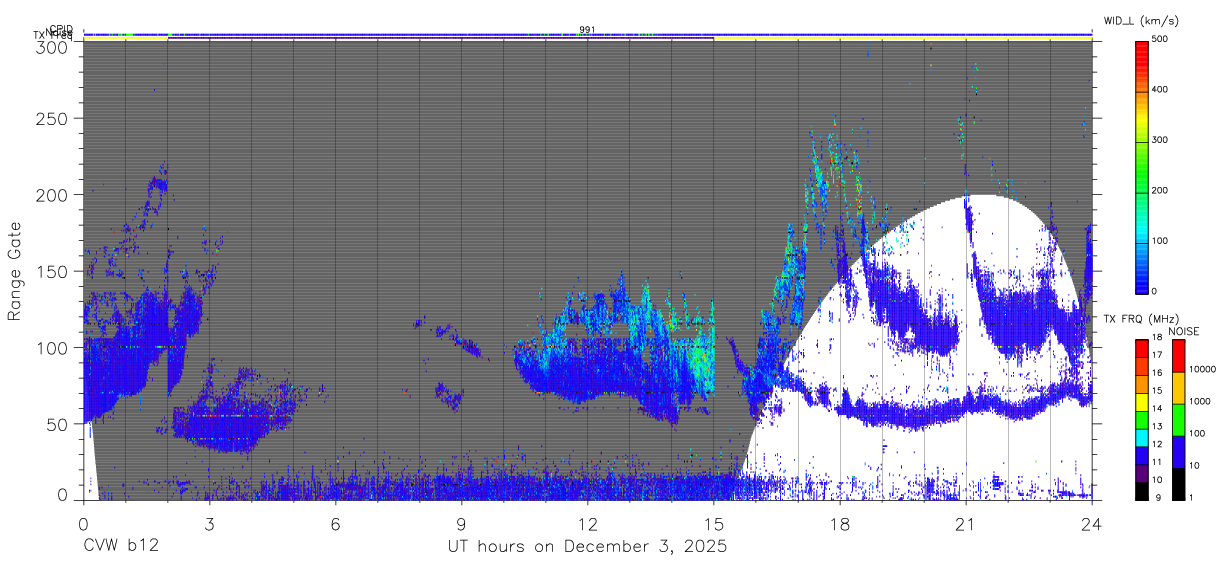Click the 'TX FRQ (MHz)' legend title
This screenshot has width=1228, height=567.
(1140, 319)
